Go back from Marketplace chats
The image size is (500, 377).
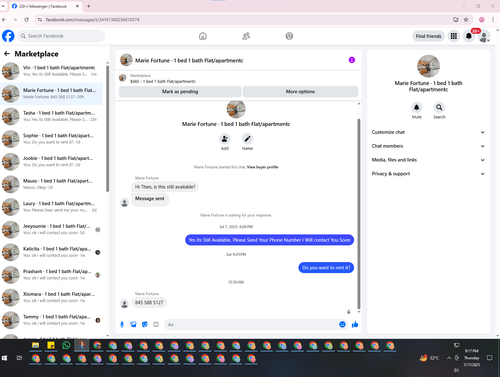(7, 54)
